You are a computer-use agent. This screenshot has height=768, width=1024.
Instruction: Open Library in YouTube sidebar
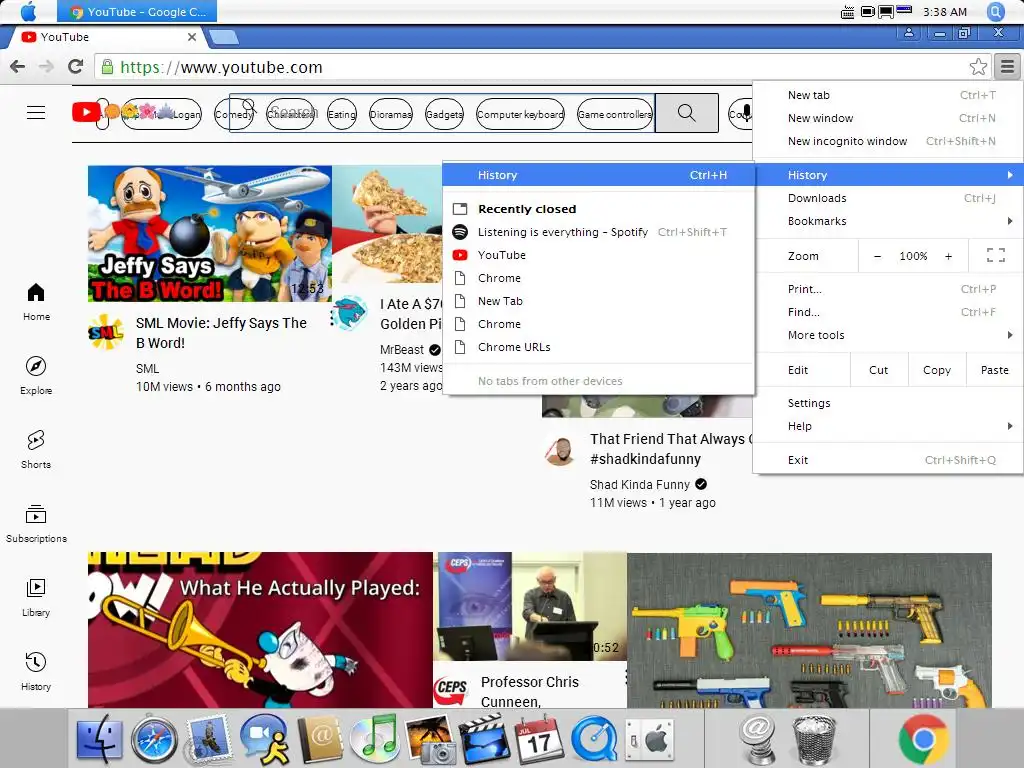[36, 598]
